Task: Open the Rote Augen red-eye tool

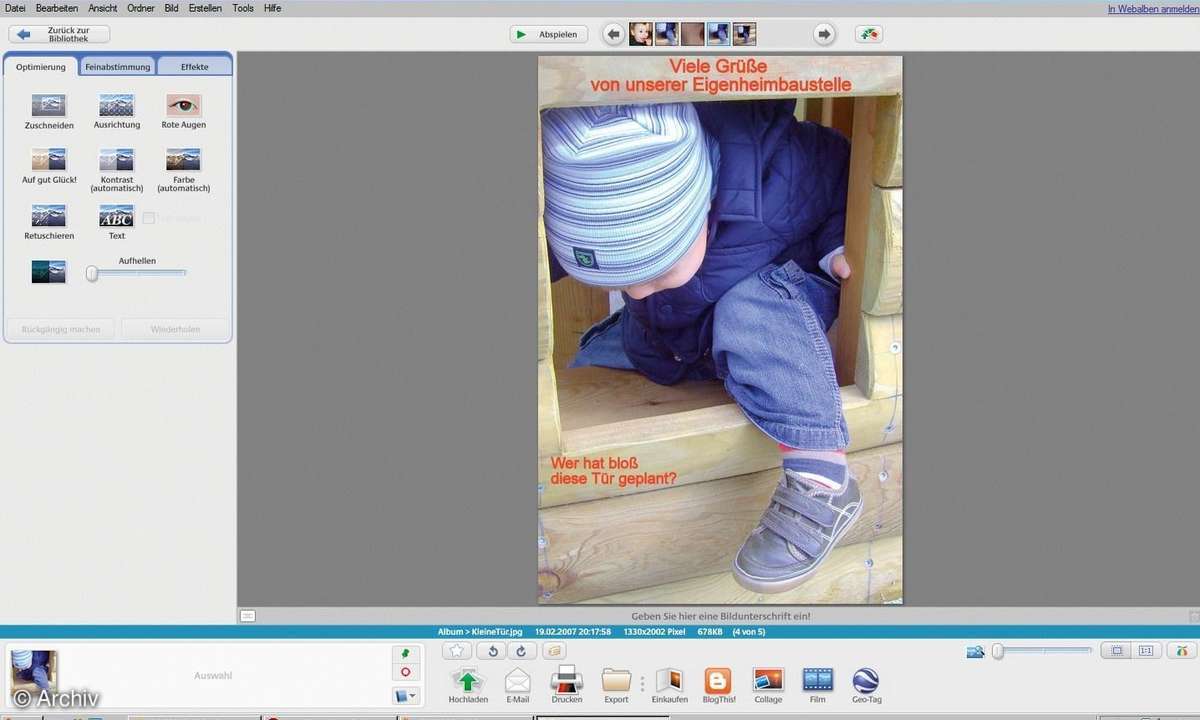Action: click(x=183, y=106)
